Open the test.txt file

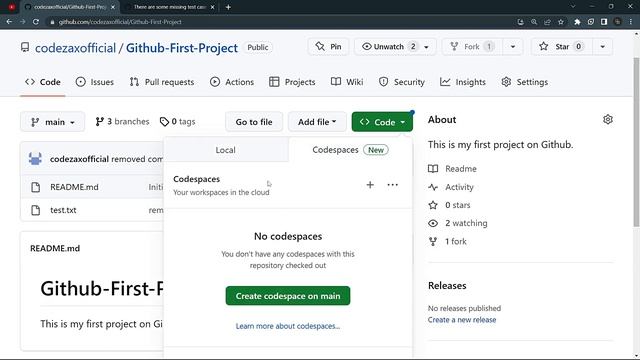[x=63, y=210]
